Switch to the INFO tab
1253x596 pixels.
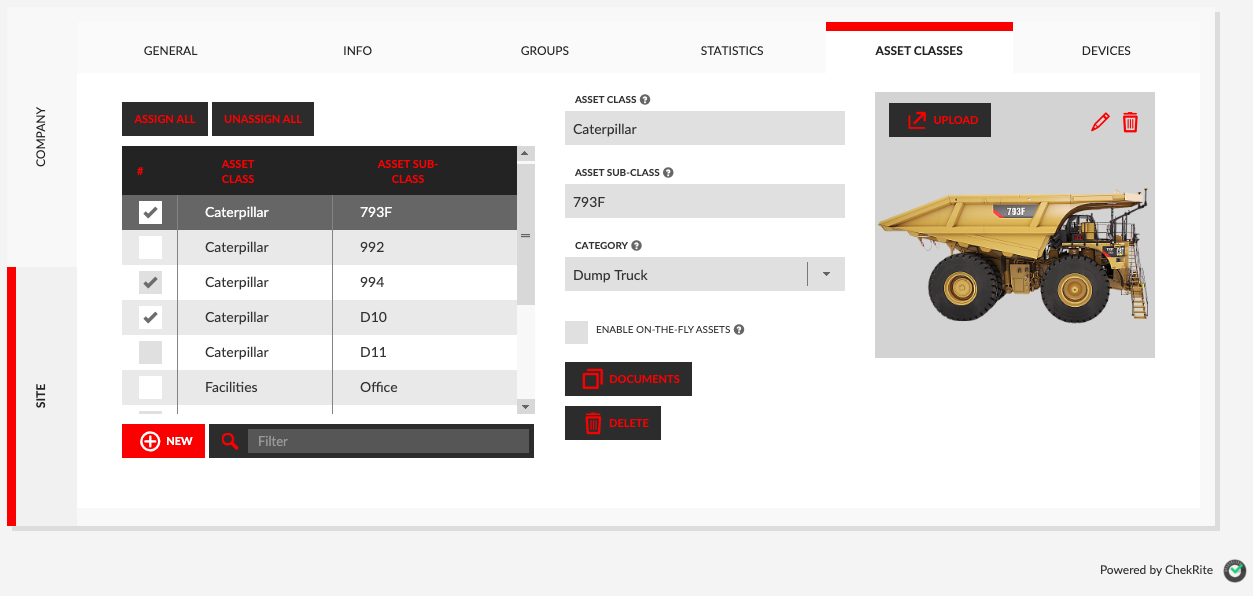coord(358,50)
